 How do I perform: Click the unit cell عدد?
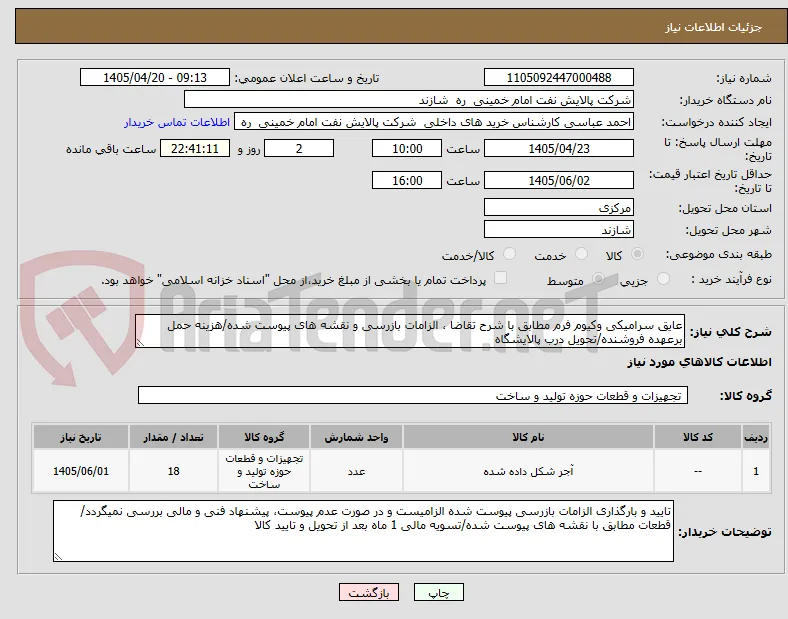356,471
